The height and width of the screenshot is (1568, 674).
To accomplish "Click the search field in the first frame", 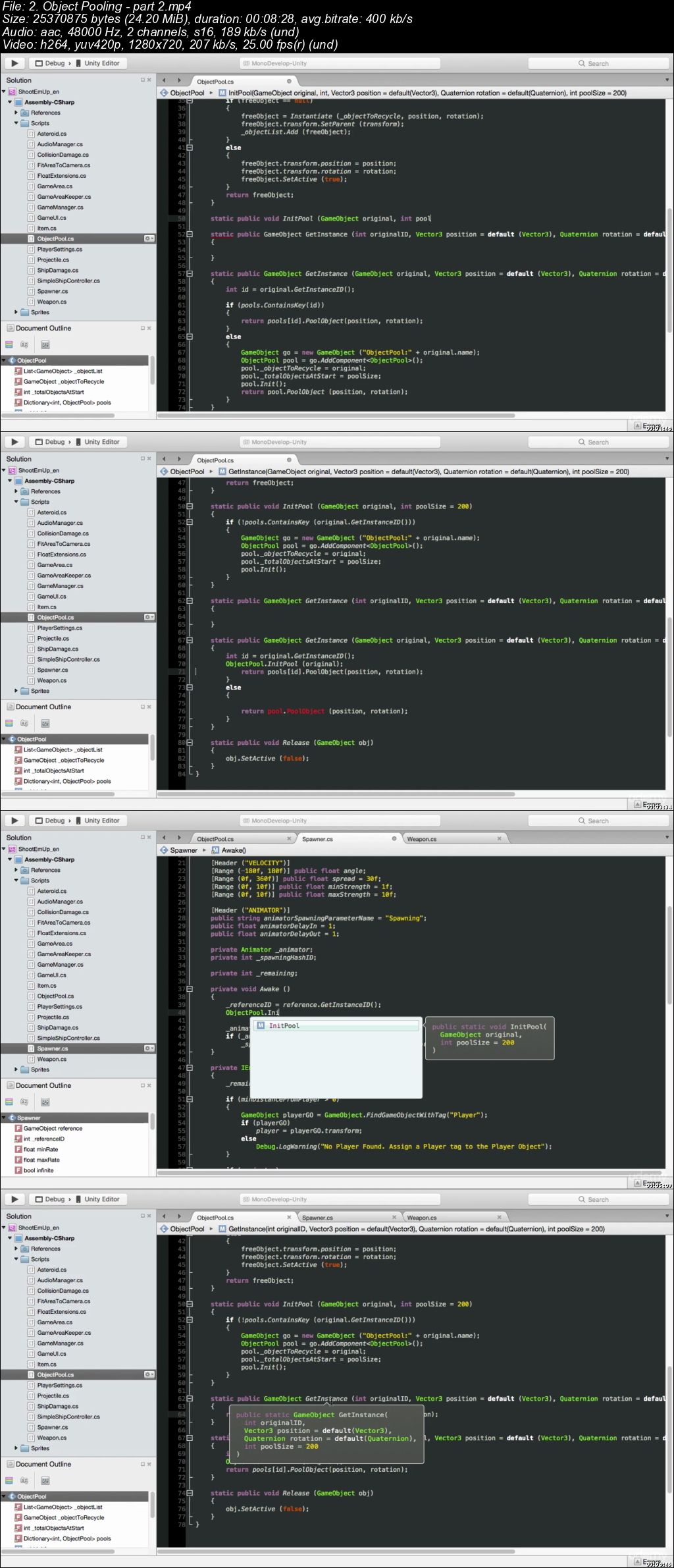I will pyautogui.click(x=598, y=63).
